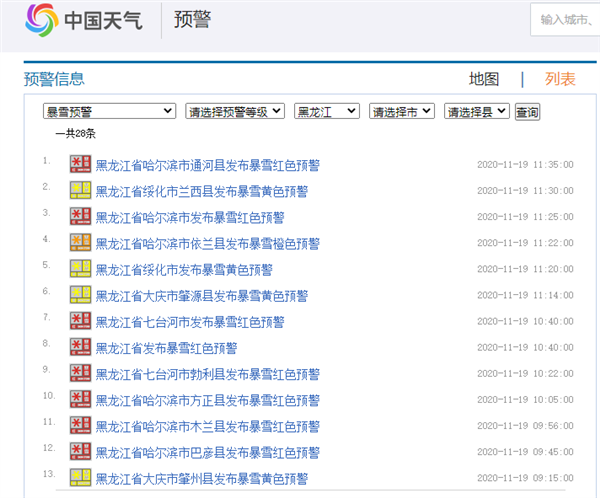This screenshot has height=498, width=600.
Task: Open link 黑龙江省七台河市勃利县发布暴雪红色预警
Action: (x=207, y=374)
